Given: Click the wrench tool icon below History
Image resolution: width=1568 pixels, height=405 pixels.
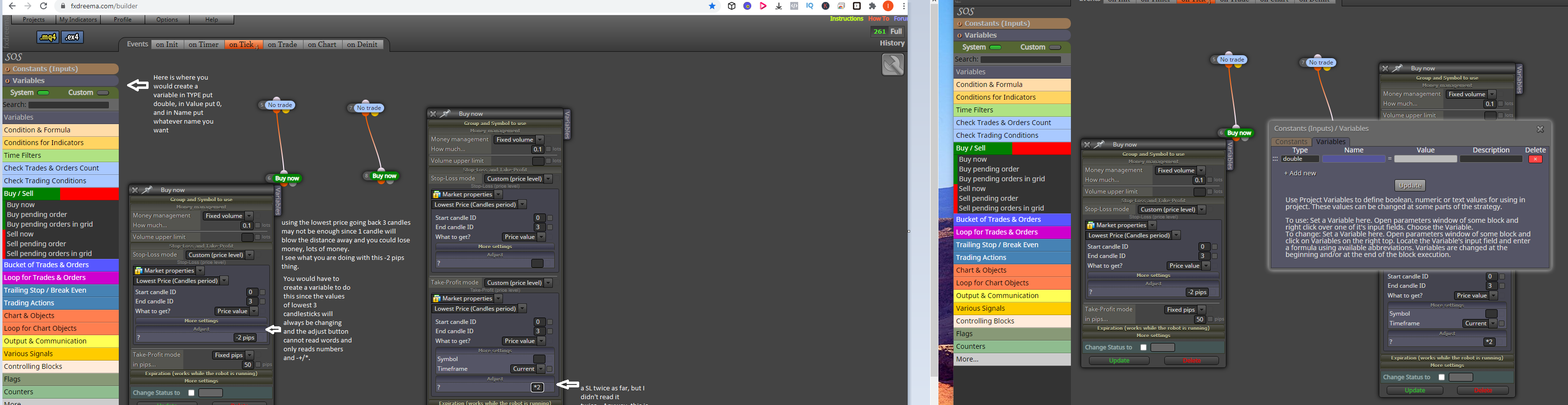Looking at the screenshot, I should (x=893, y=64).
